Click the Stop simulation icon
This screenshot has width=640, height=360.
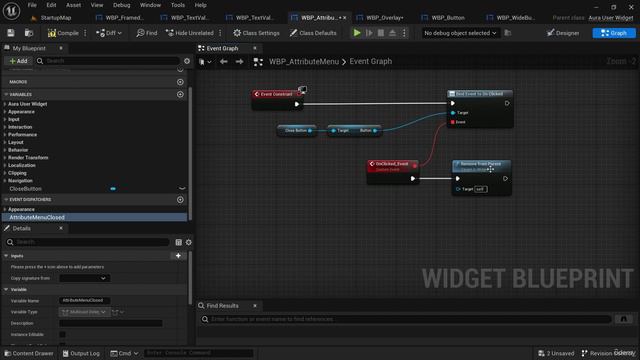pyautogui.click(x=380, y=33)
